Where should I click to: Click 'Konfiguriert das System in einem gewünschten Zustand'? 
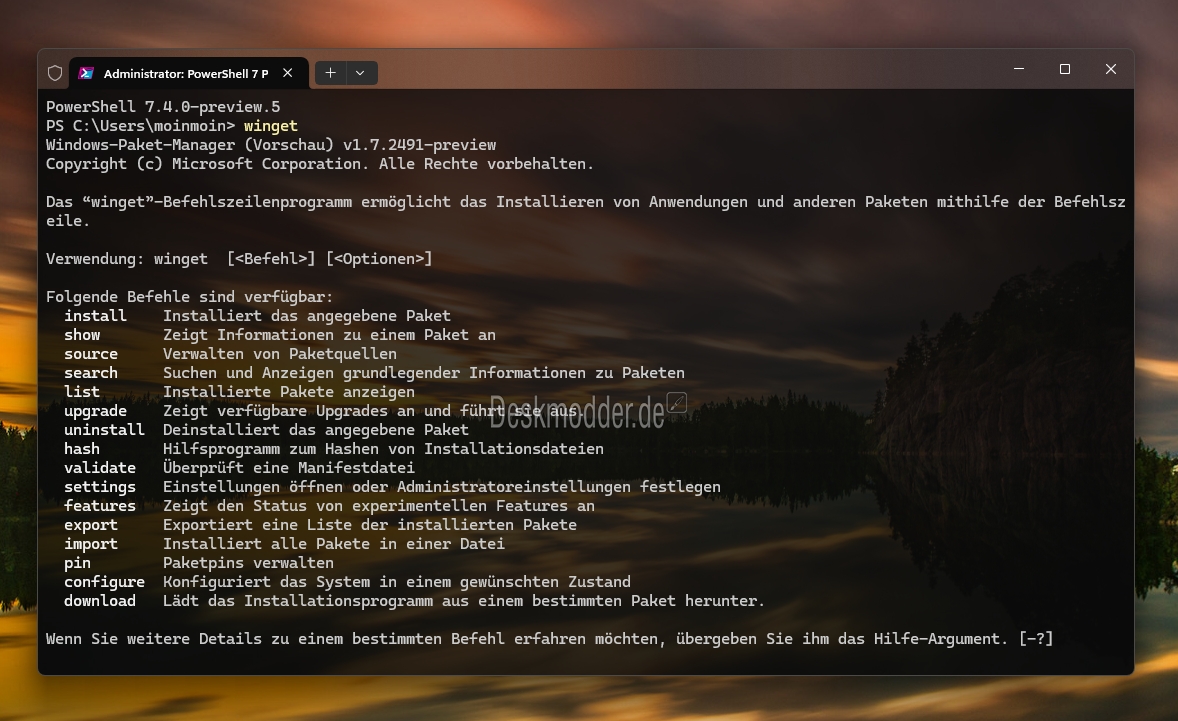point(397,582)
